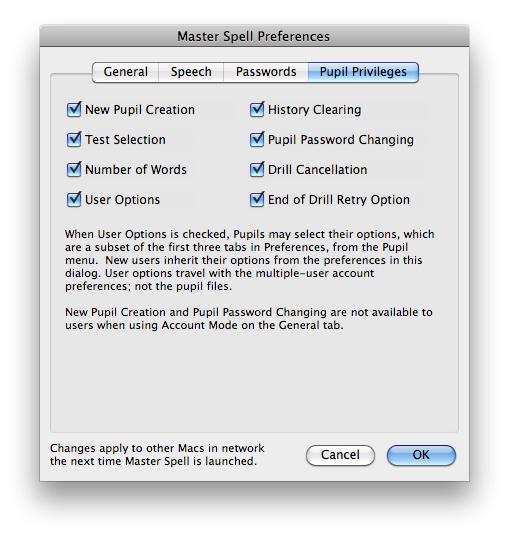Click the 'Pupil Password Changing' label text
Image resolution: width=509 pixels, height=536 pixels.
[x=341, y=140]
